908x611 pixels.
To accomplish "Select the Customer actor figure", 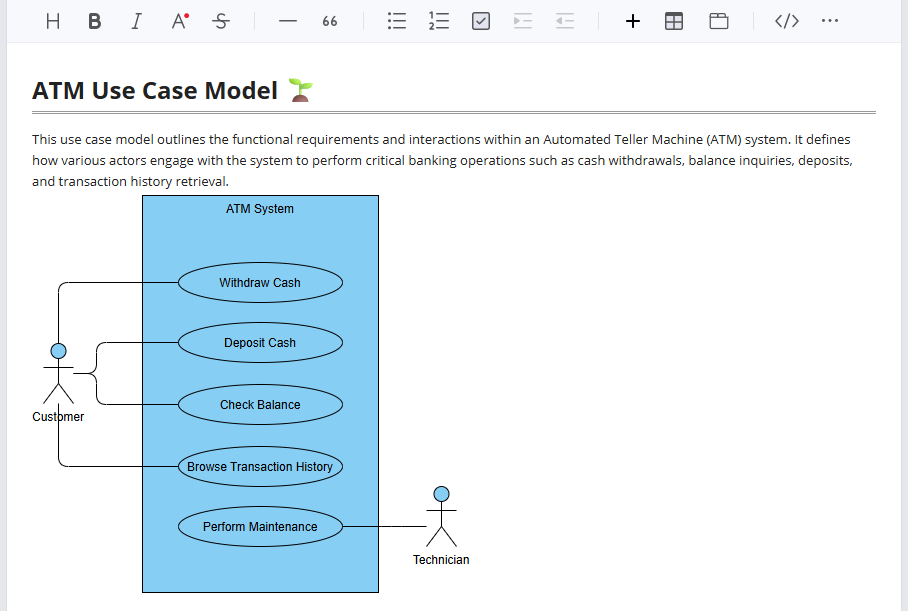I will [x=58, y=374].
